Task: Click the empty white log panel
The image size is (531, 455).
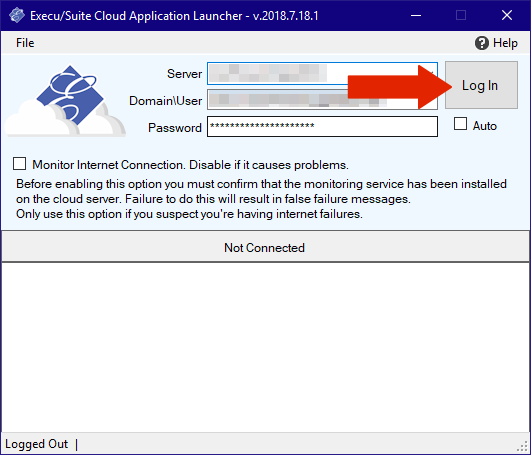Action: (x=265, y=347)
